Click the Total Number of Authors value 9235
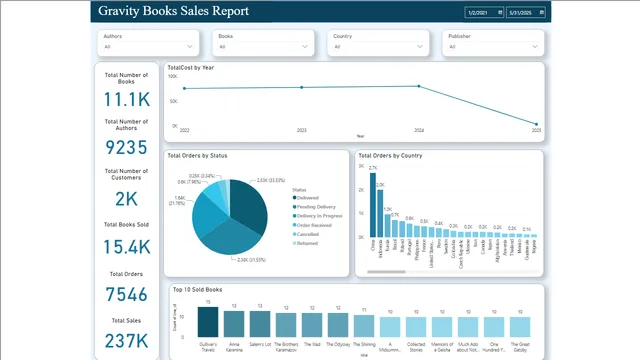640x360 pixels. pyautogui.click(x=127, y=147)
